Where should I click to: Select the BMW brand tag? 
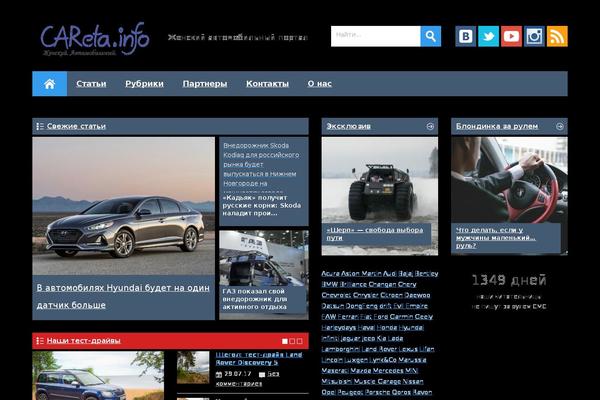tap(329, 284)
